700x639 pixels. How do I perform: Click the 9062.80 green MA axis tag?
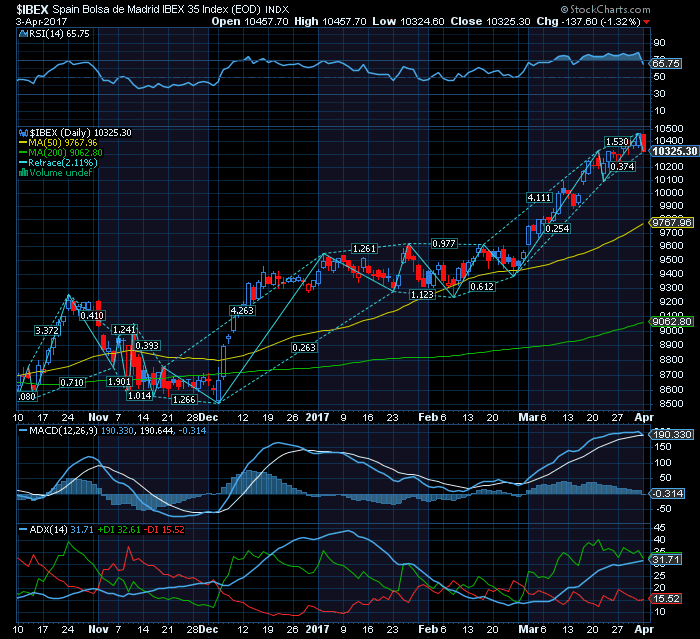pyautogui.click(x=671, y=322)
